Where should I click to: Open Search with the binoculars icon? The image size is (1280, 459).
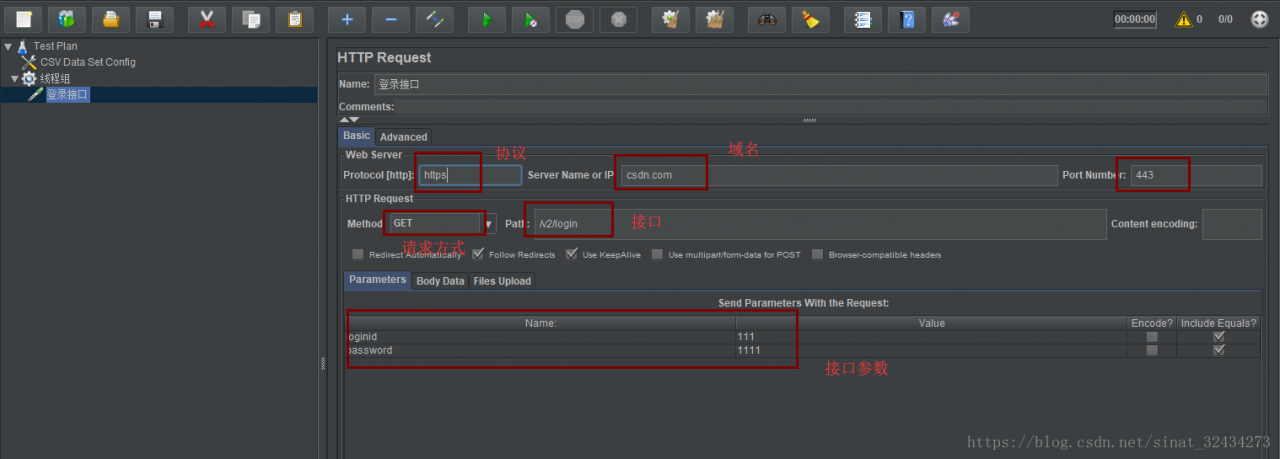pos(767,19)
